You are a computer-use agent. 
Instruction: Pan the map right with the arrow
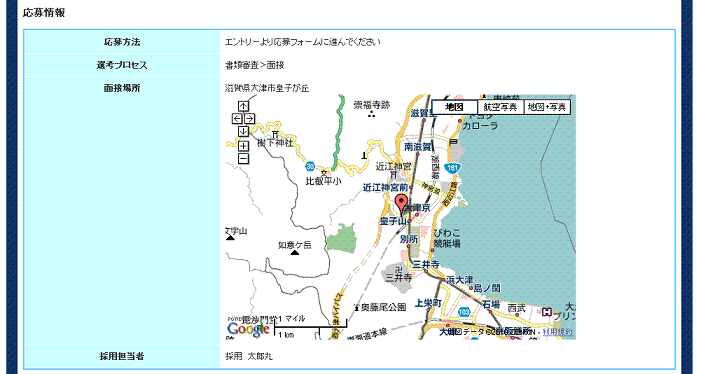click(249, 118)
